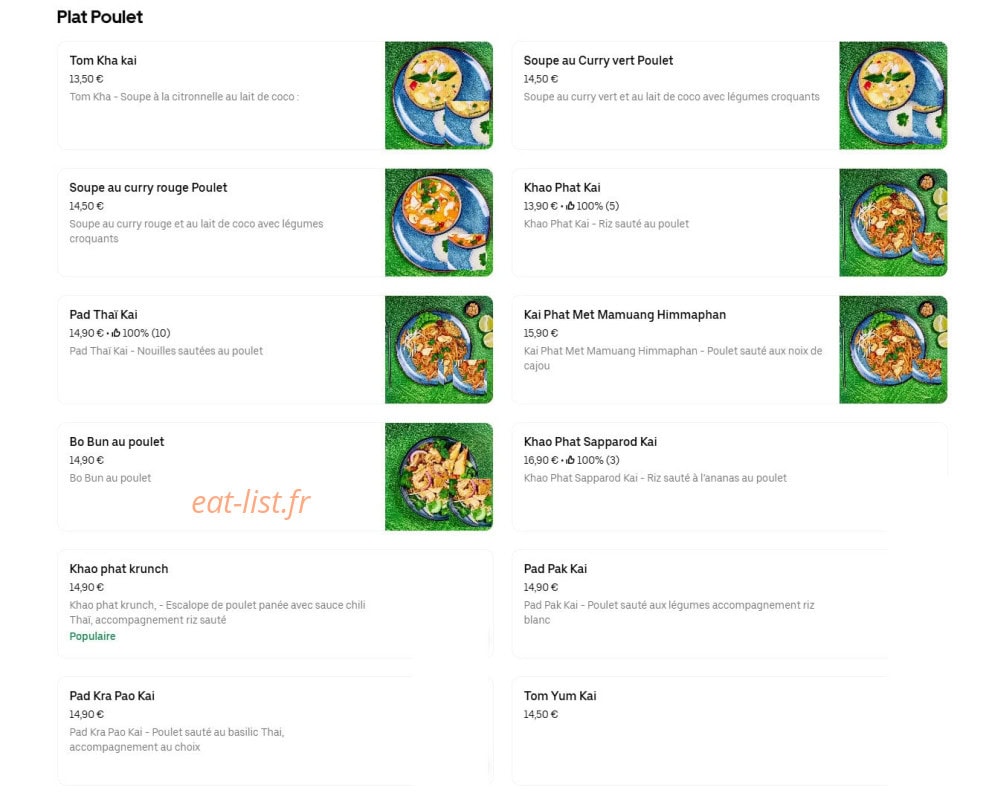This screenshot has height=796, width=989.
Task: Click the Plat Poulet section heading
Action: click(x=100, y=17)
